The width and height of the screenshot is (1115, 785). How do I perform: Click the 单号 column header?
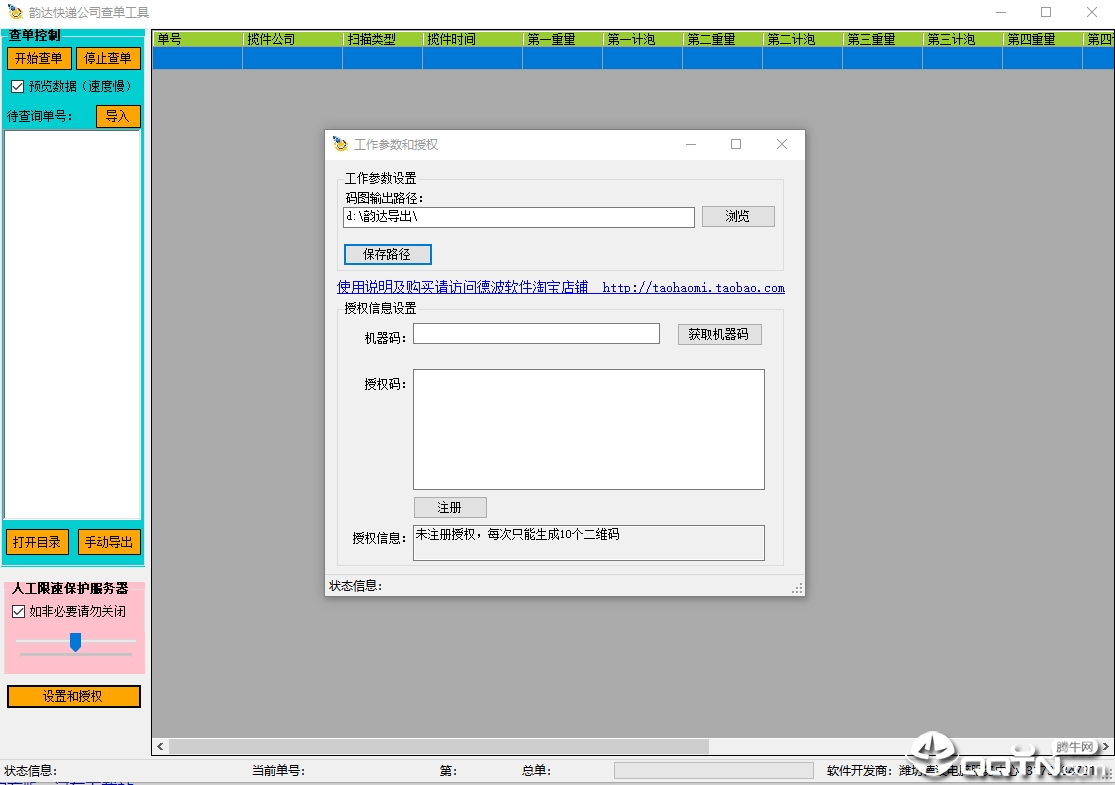pos(198,39)
